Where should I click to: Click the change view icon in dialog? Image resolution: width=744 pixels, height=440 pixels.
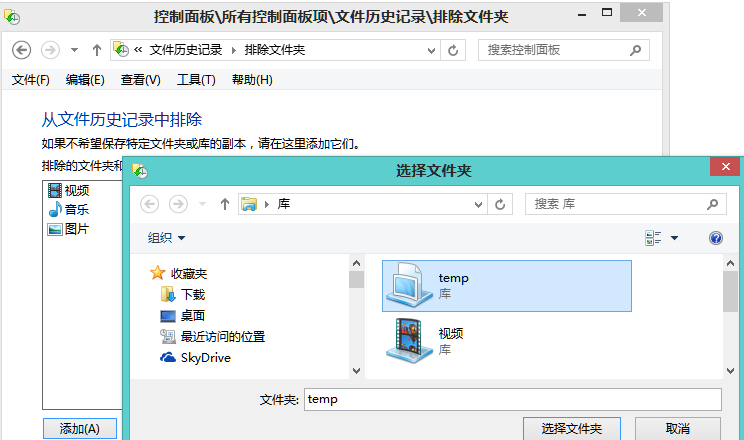coord(653,237)
